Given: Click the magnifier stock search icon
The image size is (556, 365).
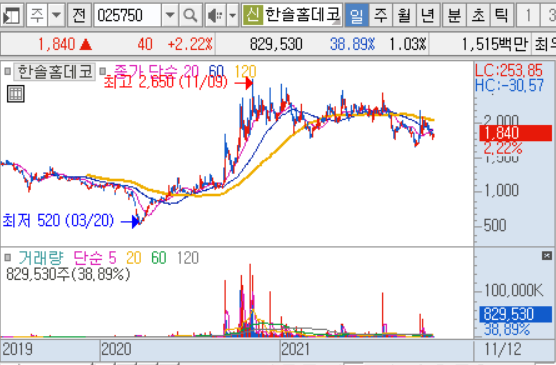Looking at the screenshot, I should (x=191, y=15).
